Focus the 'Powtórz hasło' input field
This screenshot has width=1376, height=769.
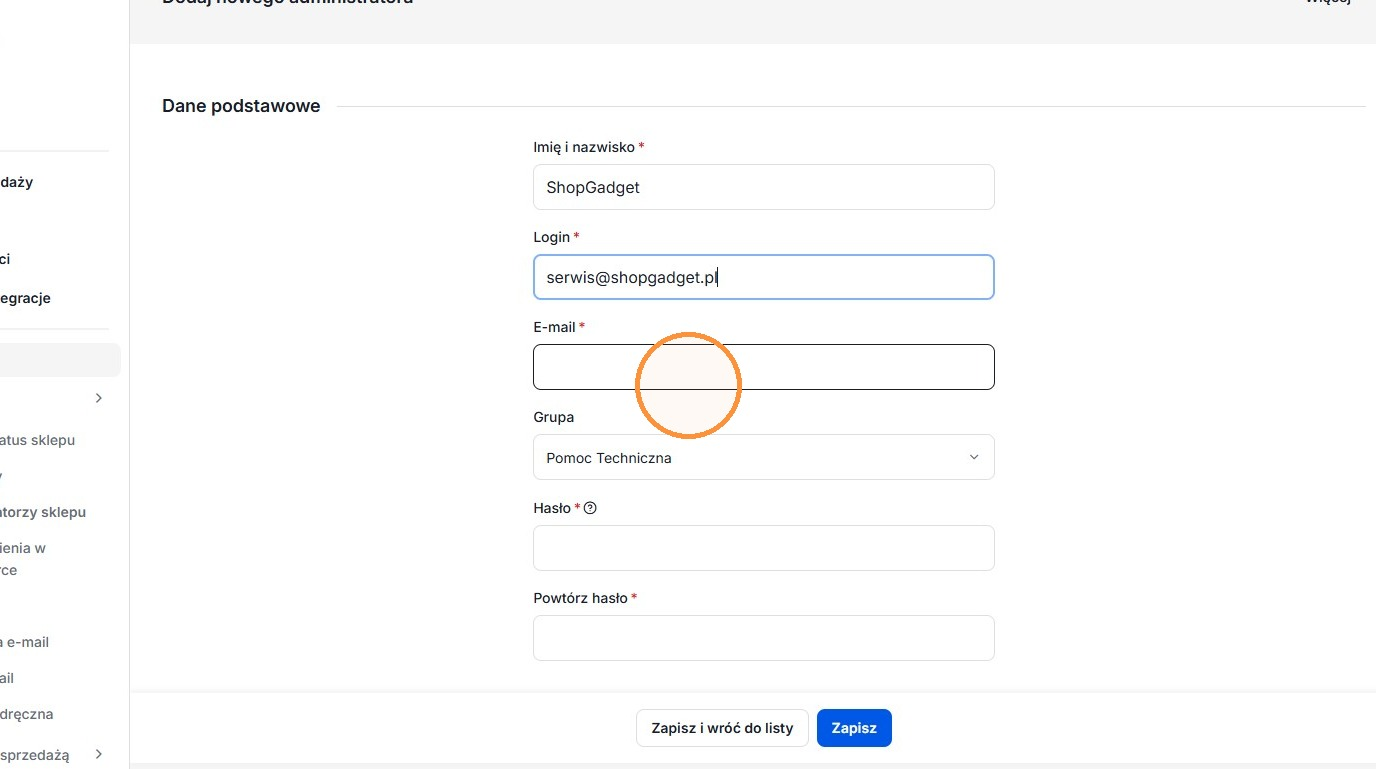(764, 638)
